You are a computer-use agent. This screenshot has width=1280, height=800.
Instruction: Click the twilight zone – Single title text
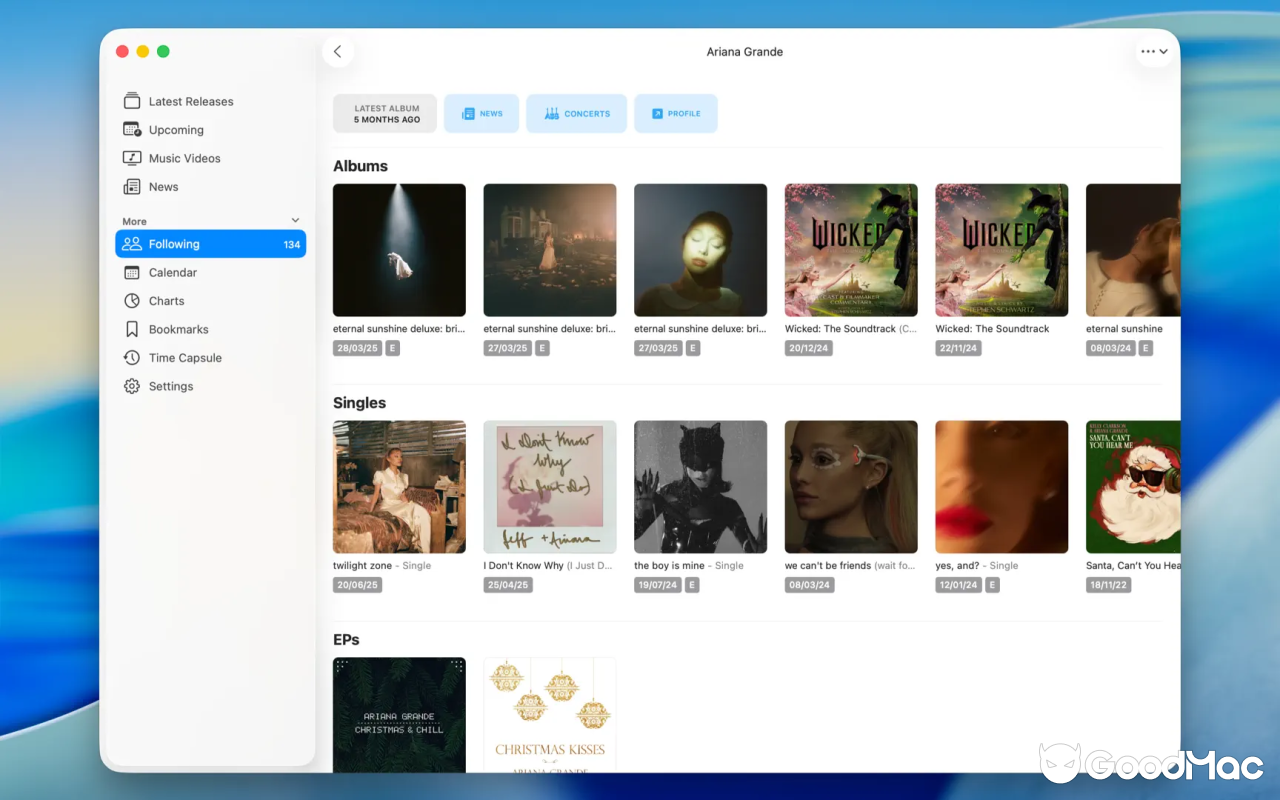tap(382, 566)
